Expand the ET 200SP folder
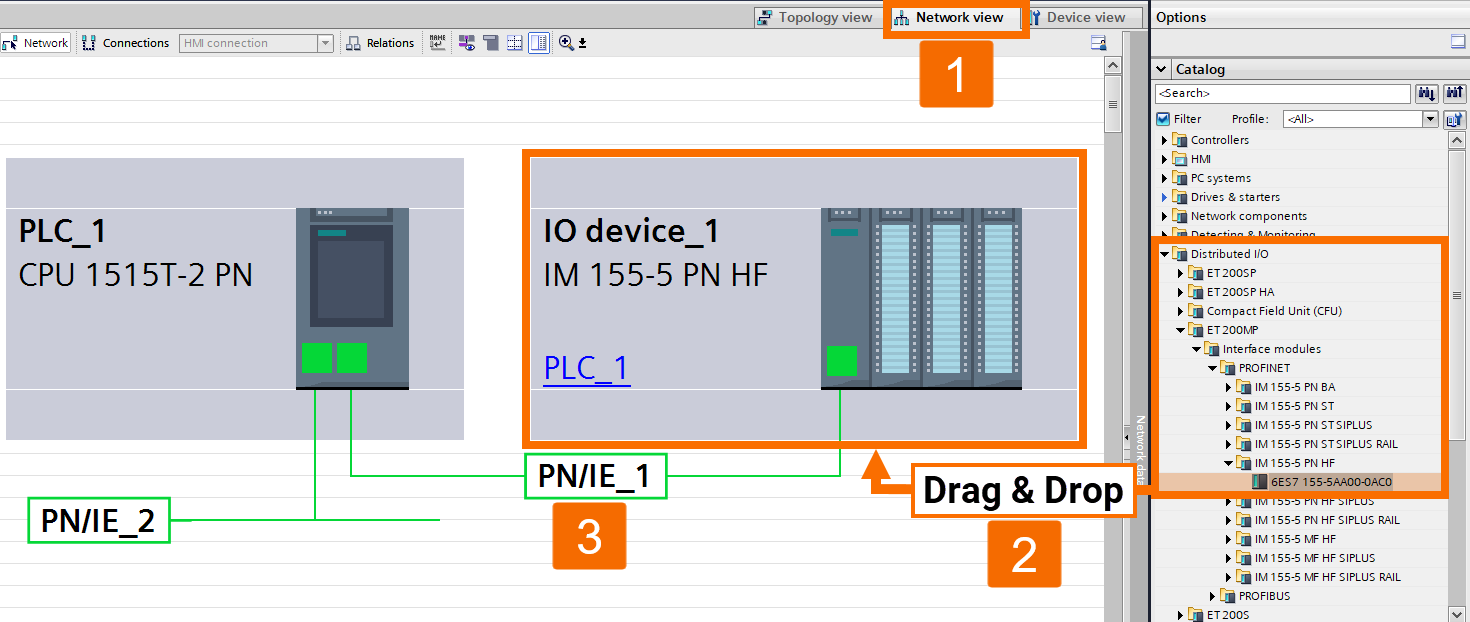This screenshot has width=1470, height=622. pos(1181,273)
